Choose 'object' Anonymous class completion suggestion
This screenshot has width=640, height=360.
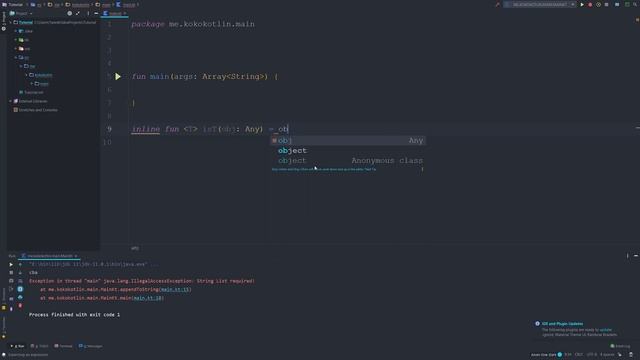[348, 160]
